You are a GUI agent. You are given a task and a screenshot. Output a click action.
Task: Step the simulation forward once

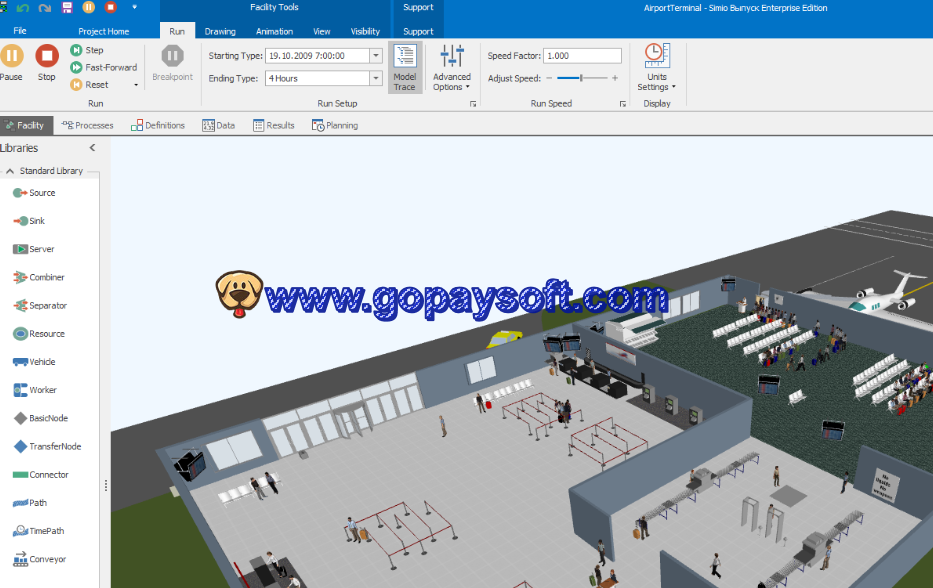pos(87,50)
